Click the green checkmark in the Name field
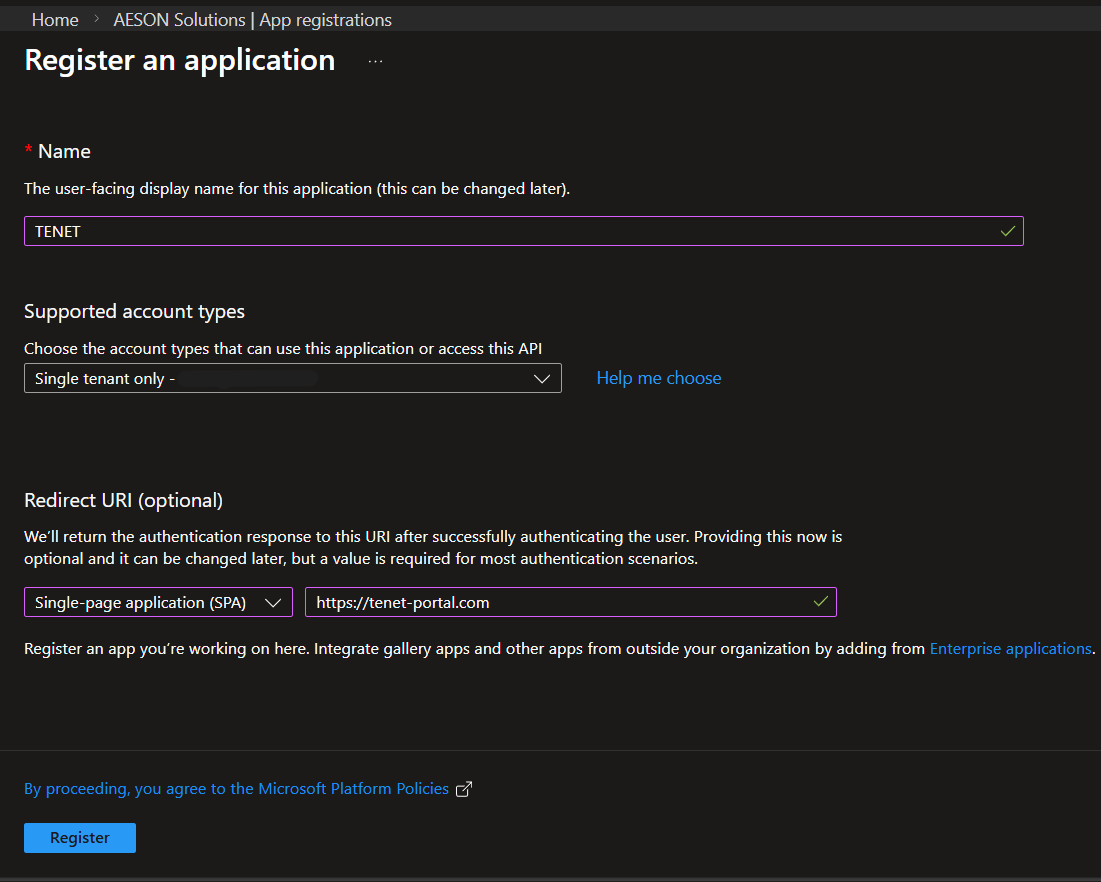 tap(1008, 231)
